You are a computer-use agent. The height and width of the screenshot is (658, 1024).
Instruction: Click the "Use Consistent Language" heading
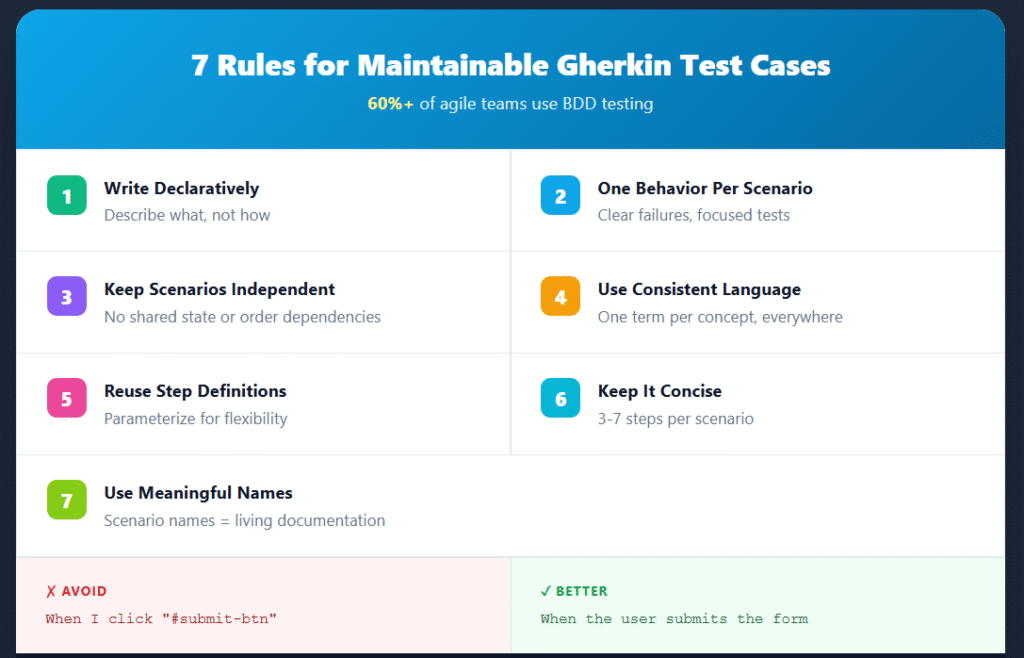[x=699, y=289]
